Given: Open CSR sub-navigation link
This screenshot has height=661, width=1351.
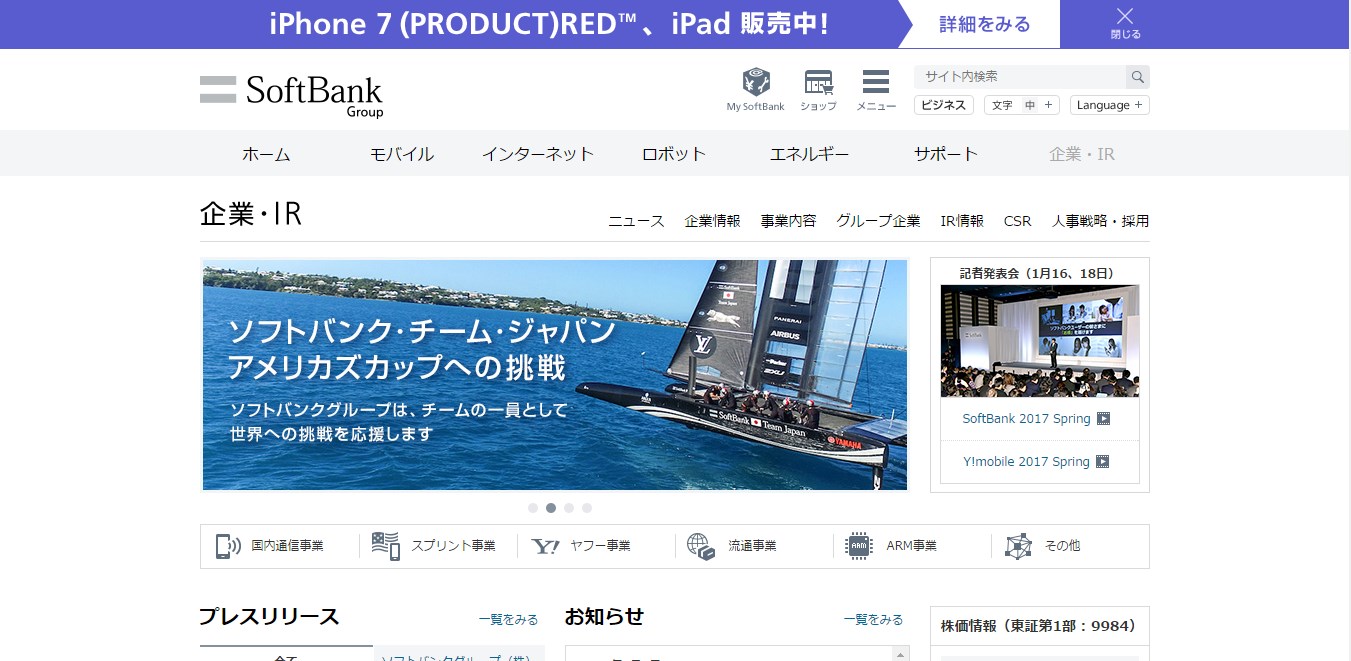Looking at the screenshot, I should tap(1018, 221).
